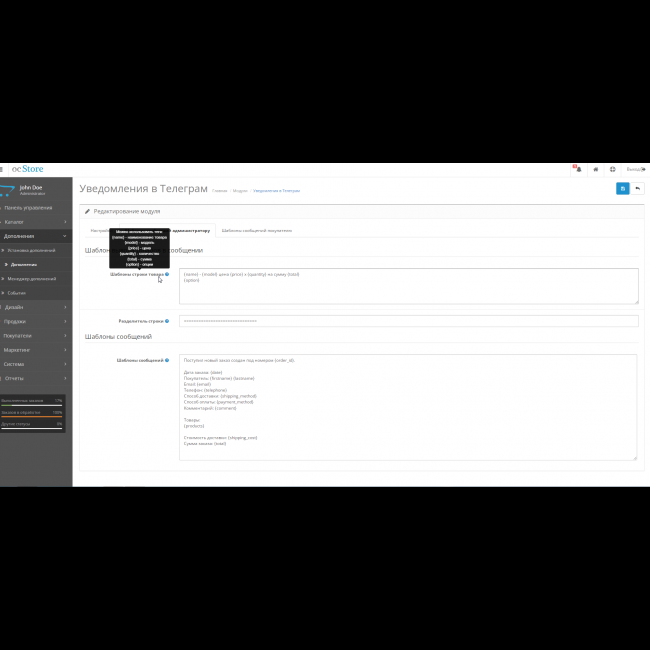Click the blue save button
This screenshot has height=650, width=650.
pos(623,188)
